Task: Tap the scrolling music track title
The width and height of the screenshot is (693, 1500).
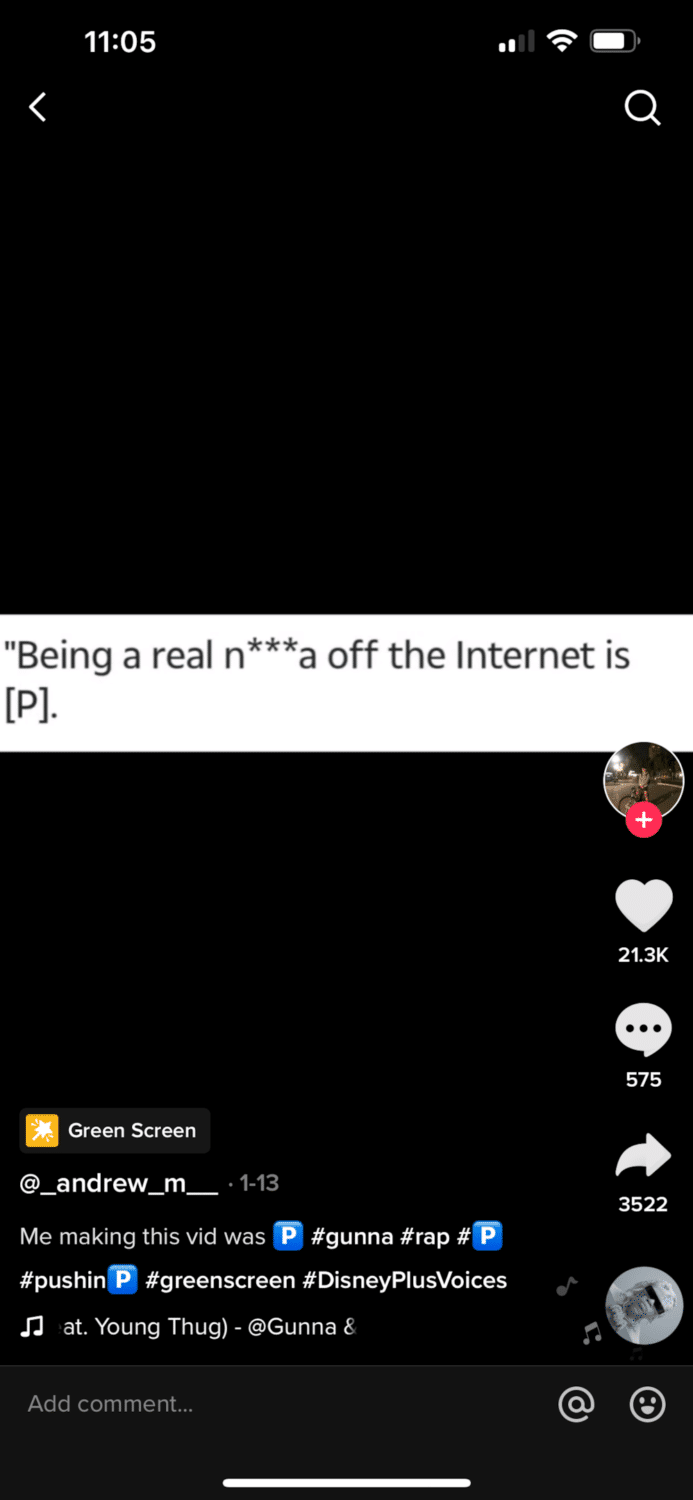Action: 209,1327
